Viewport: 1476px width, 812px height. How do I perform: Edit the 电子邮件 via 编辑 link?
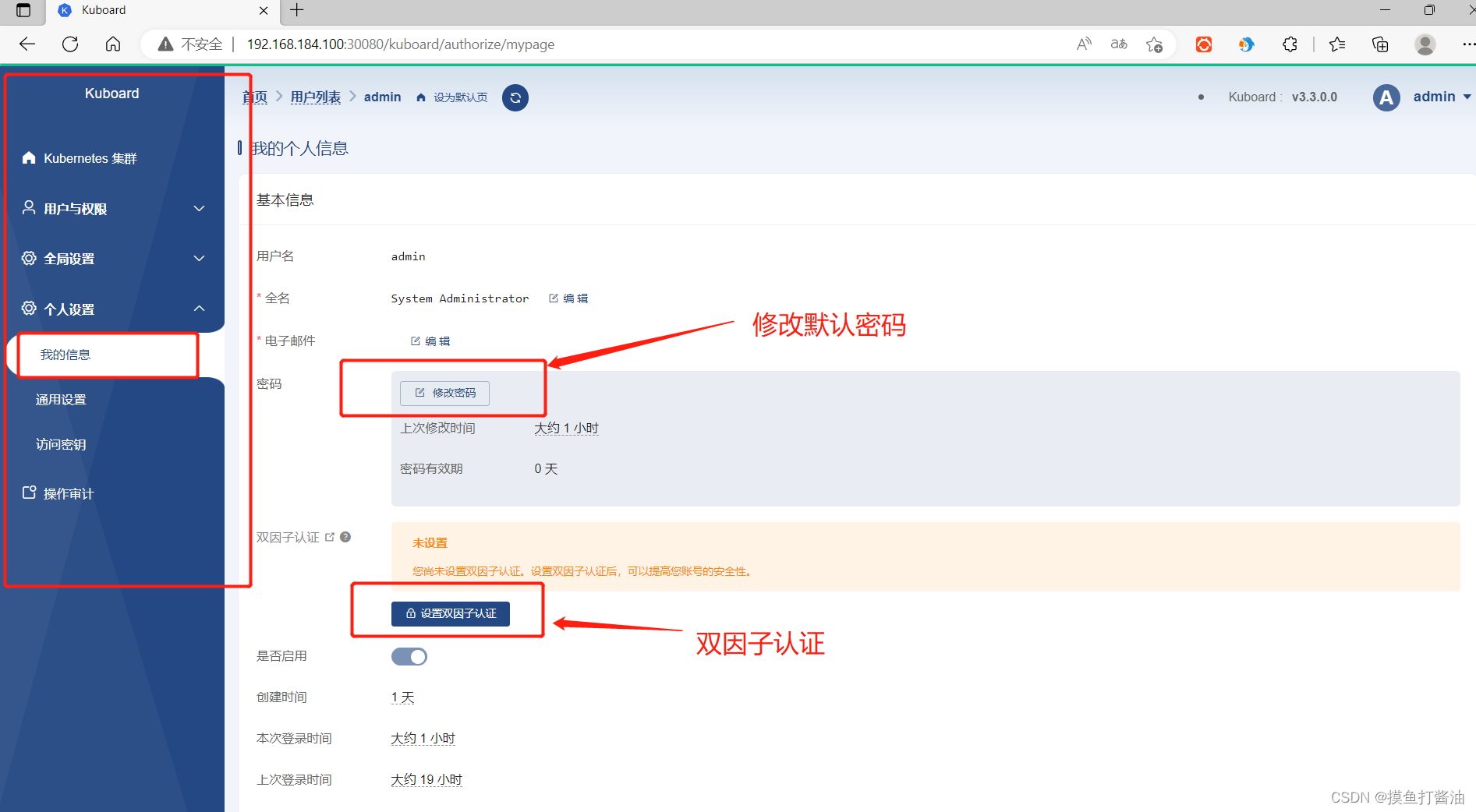(430, 341)
